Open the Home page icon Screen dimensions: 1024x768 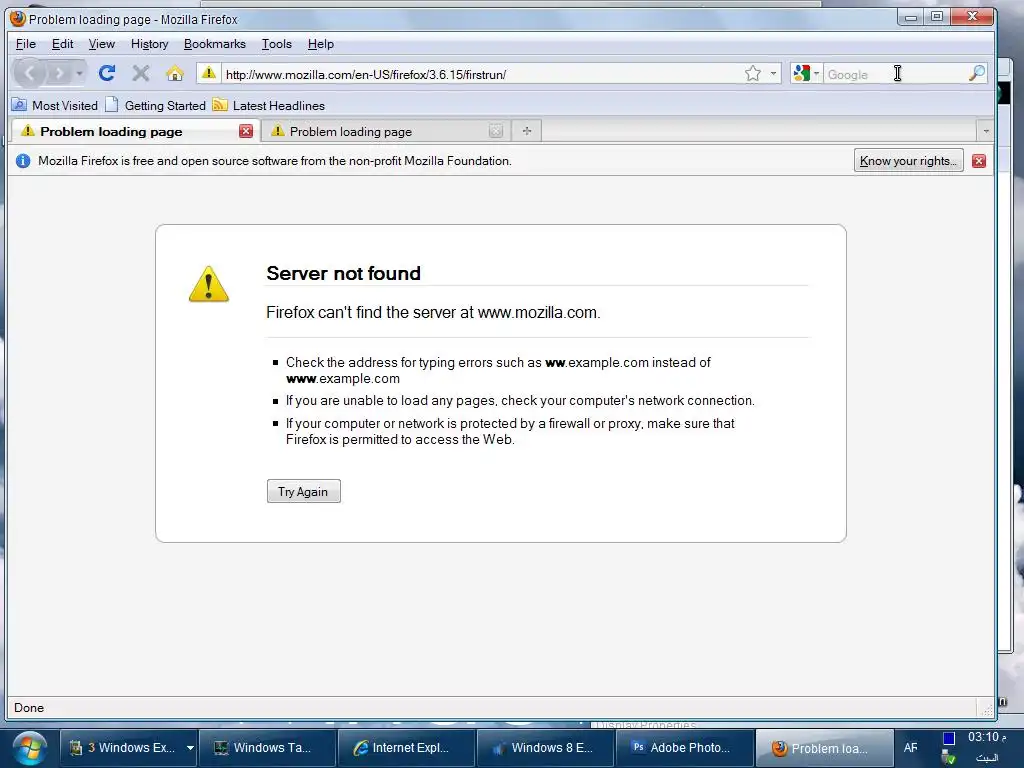click(174, 73)
